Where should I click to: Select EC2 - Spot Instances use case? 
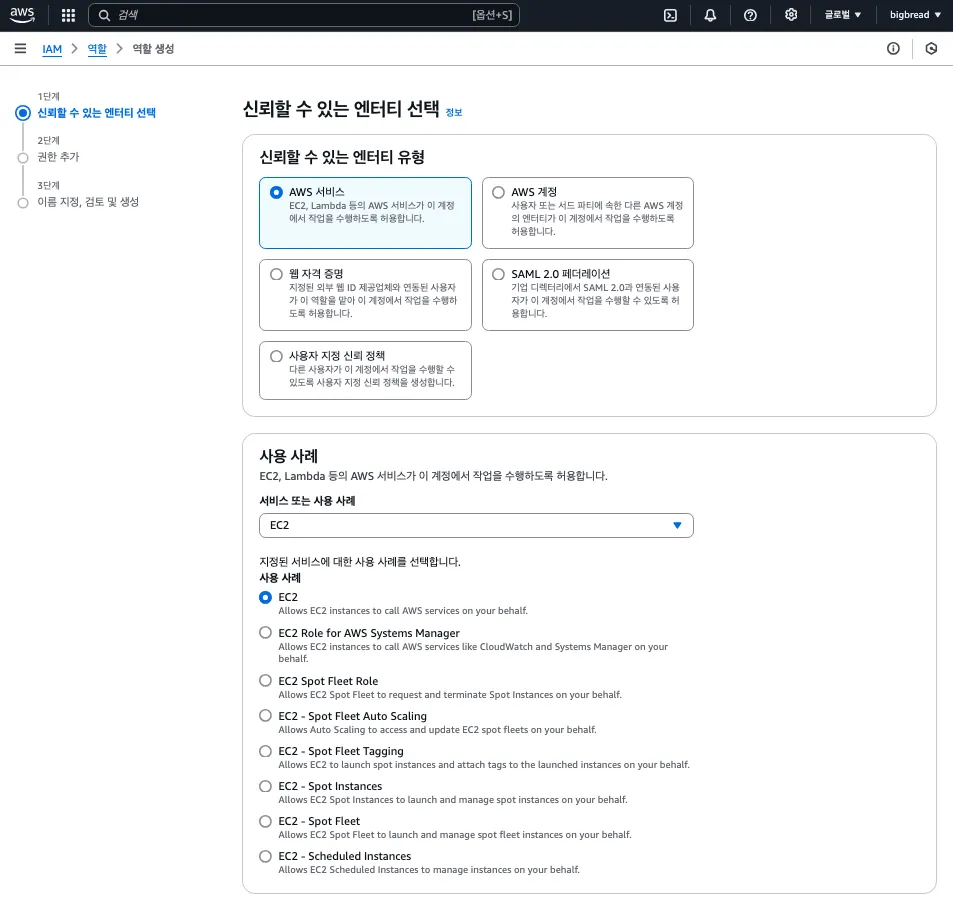pos(266,786)
